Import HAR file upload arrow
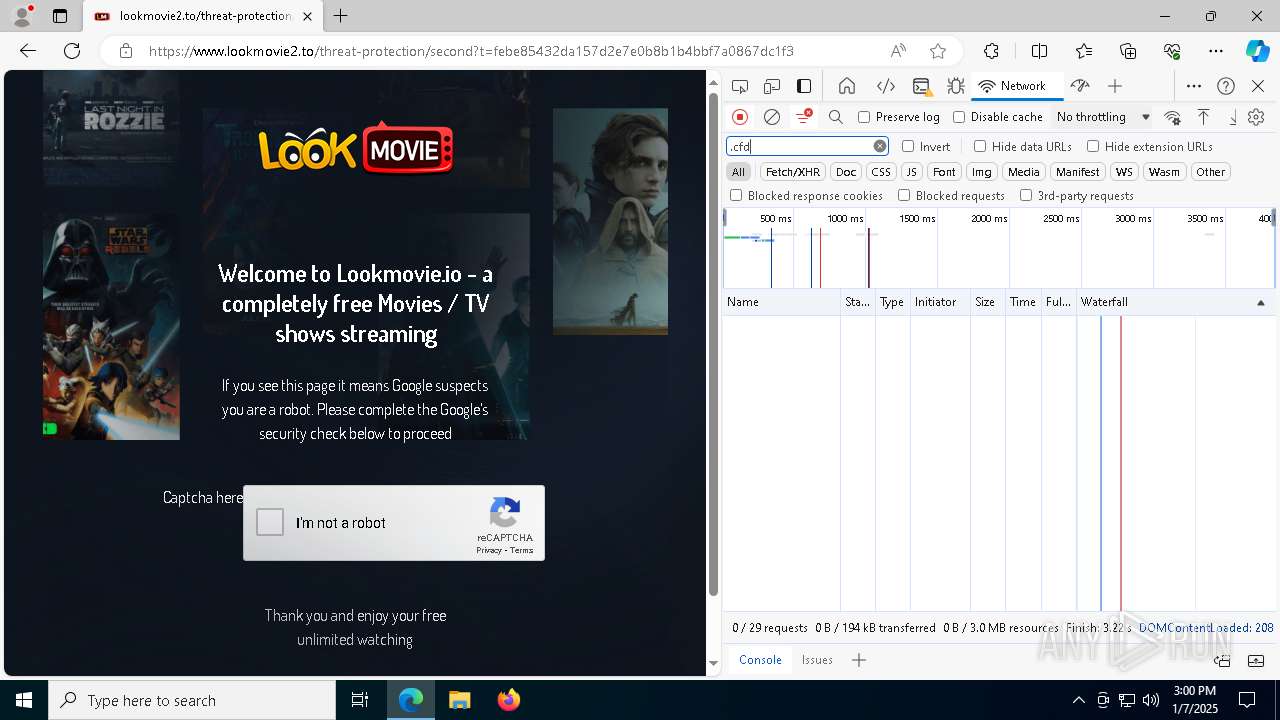1280x720 pixels. (1204, 117)
